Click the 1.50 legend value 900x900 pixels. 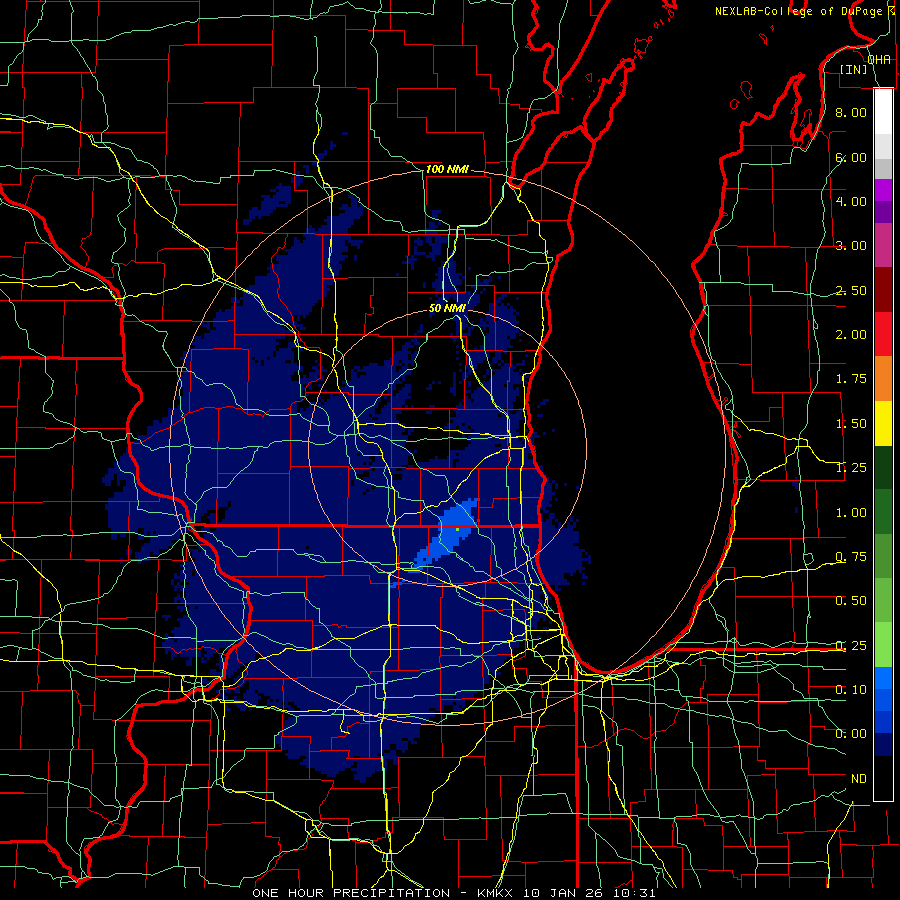851,424
